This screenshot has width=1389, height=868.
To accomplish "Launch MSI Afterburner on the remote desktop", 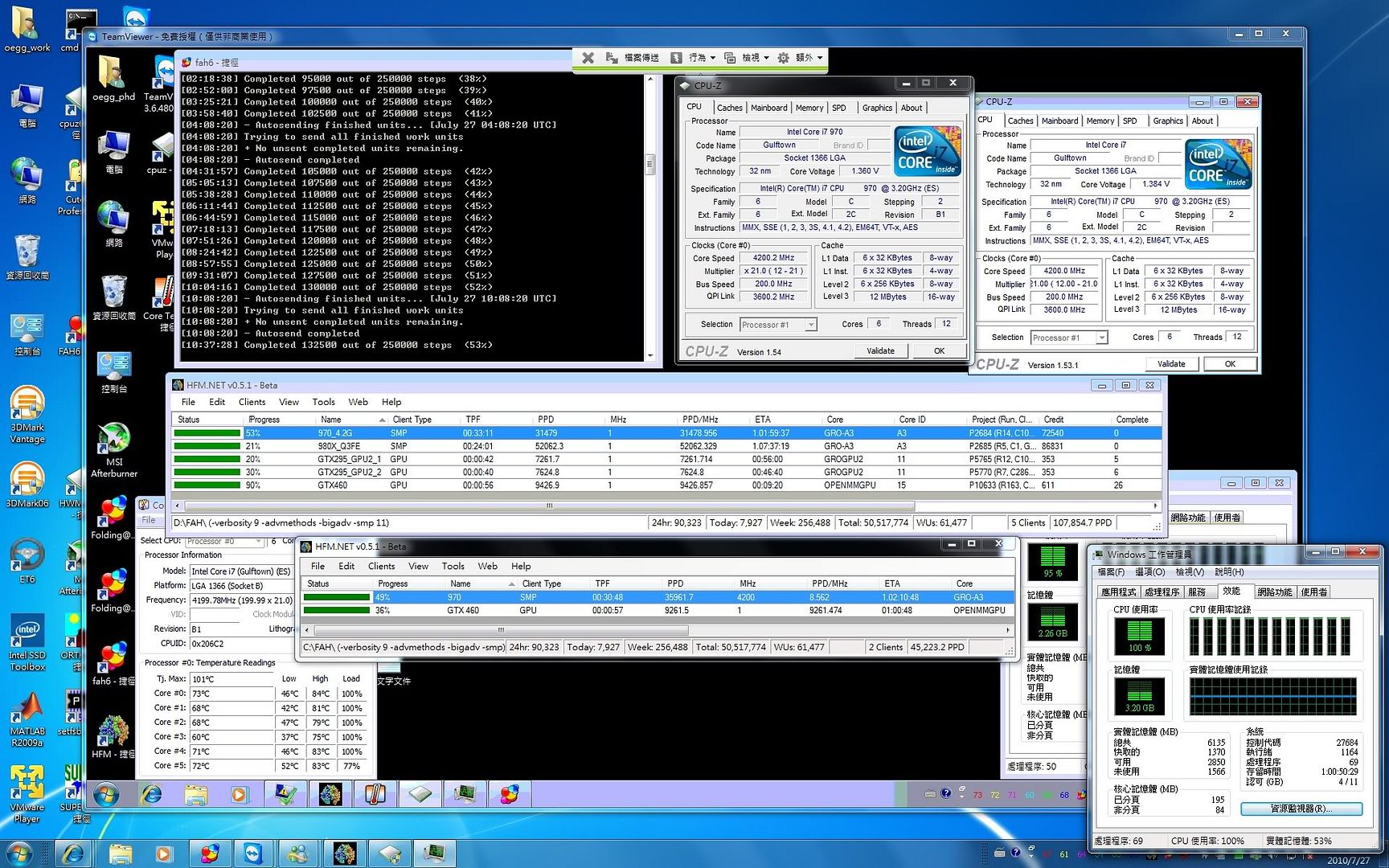I will coord(113,450).
